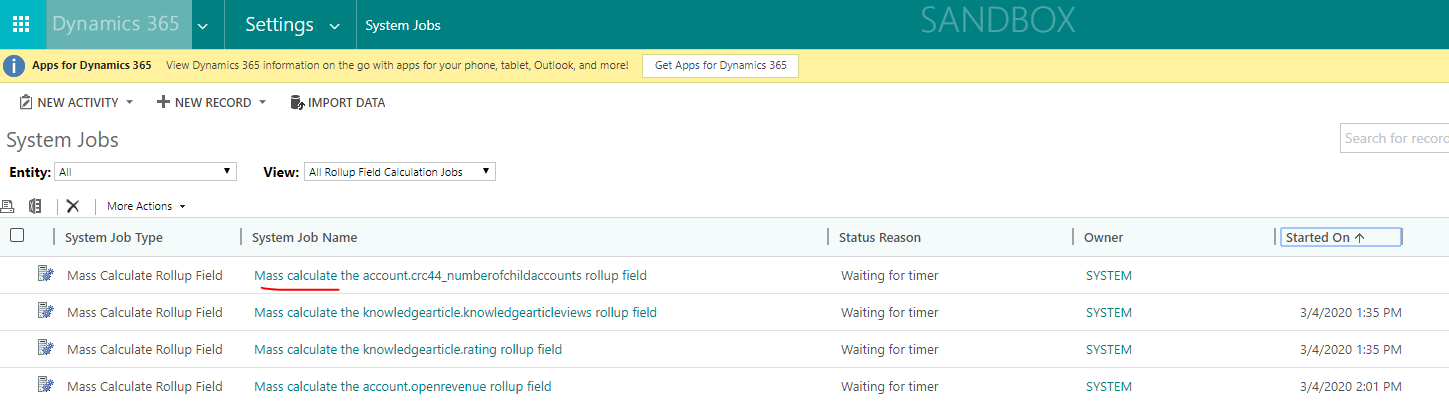Open the crc44_numberofchildaccounts rollup job link

450,275
